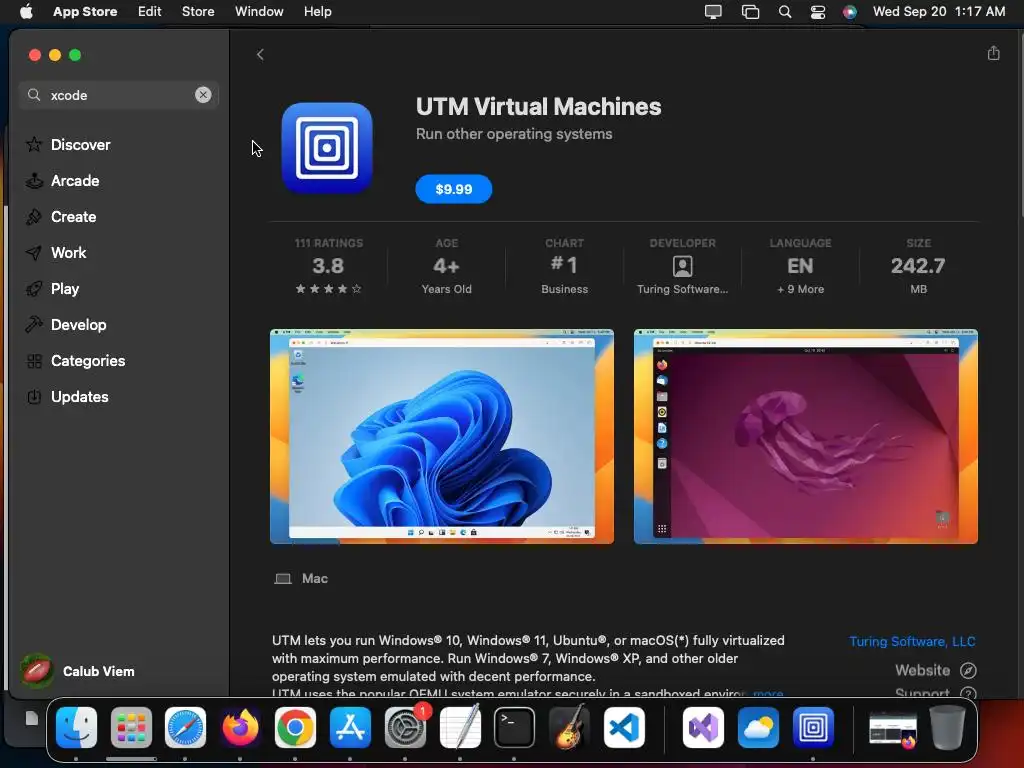
Task: Open the Apple menu
Action: click(x=26, y=12)
